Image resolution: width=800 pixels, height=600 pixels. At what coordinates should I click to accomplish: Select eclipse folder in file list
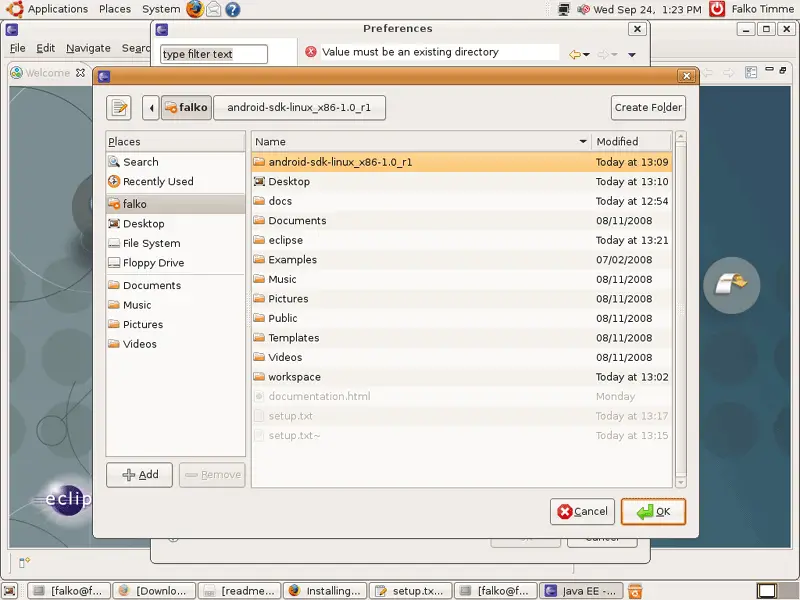pos(462,240)
